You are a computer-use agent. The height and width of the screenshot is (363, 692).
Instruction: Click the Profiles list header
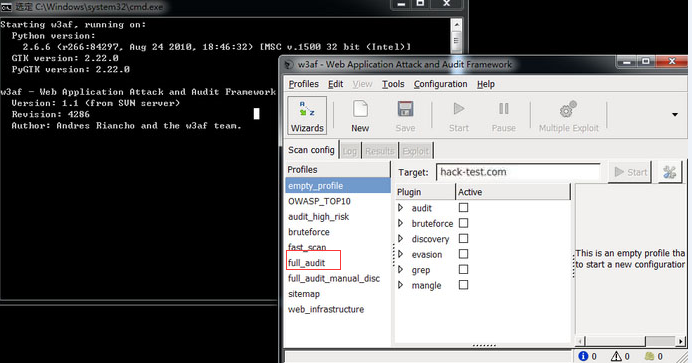click(x=338, y=169)
